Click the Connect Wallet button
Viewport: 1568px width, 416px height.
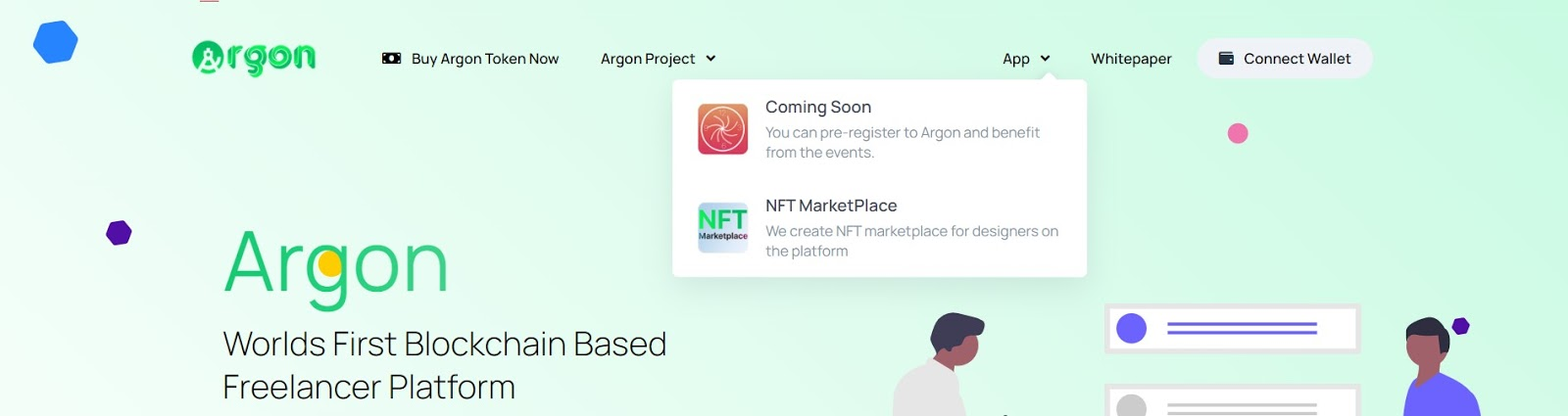(x=1284, y=59)
